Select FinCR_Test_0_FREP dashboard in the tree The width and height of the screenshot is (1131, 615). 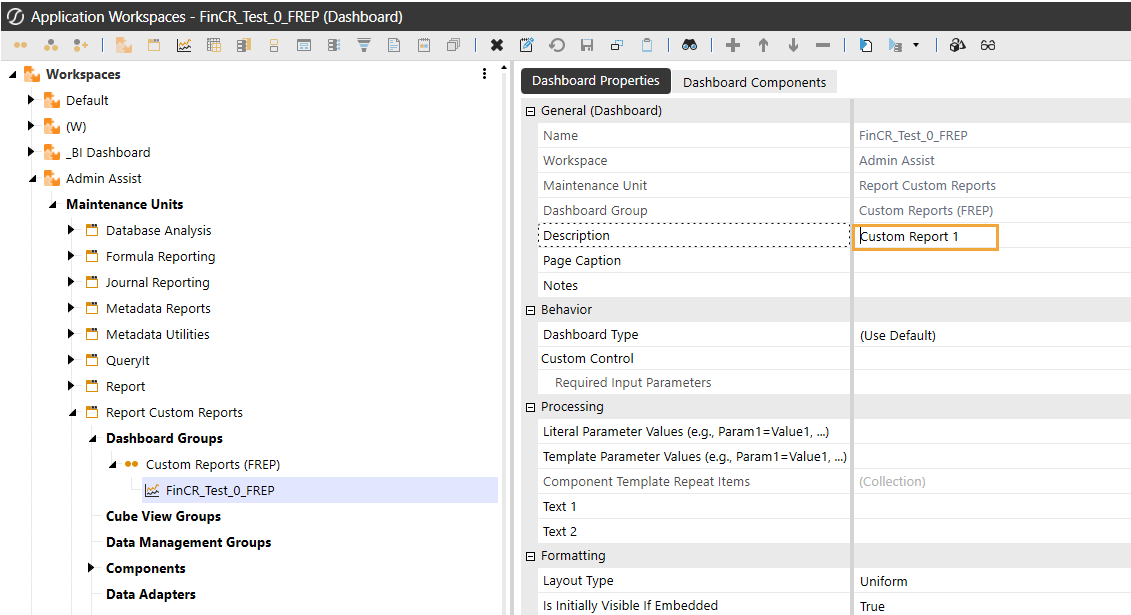coord(220,490)
